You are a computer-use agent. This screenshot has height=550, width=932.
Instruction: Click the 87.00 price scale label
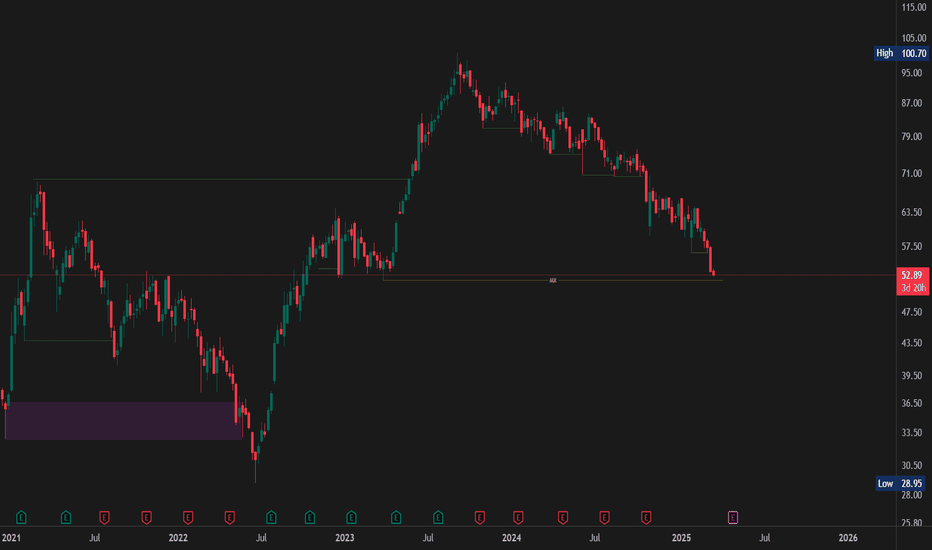pyautogui.click(x=912, y=103)
